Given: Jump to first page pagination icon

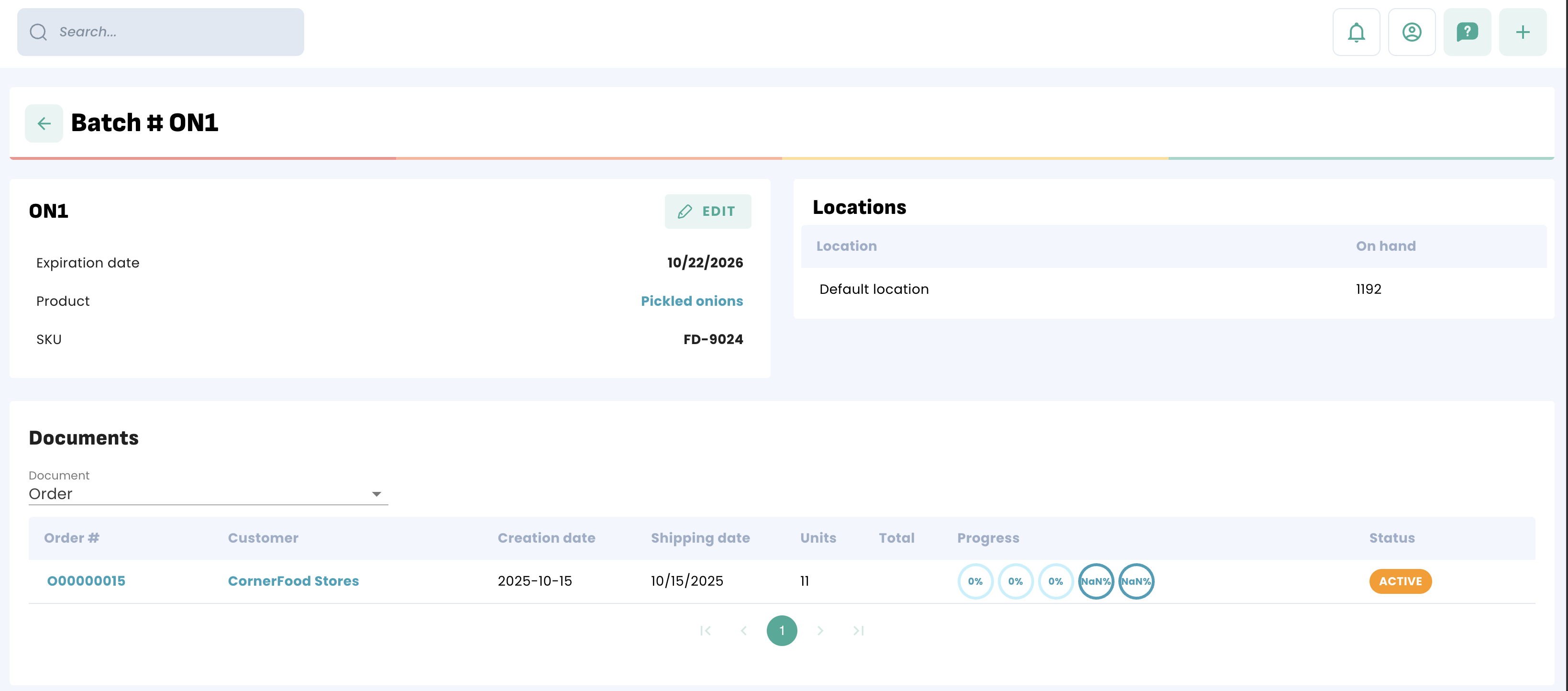Looking at the screenshot, I should point(705,631).
